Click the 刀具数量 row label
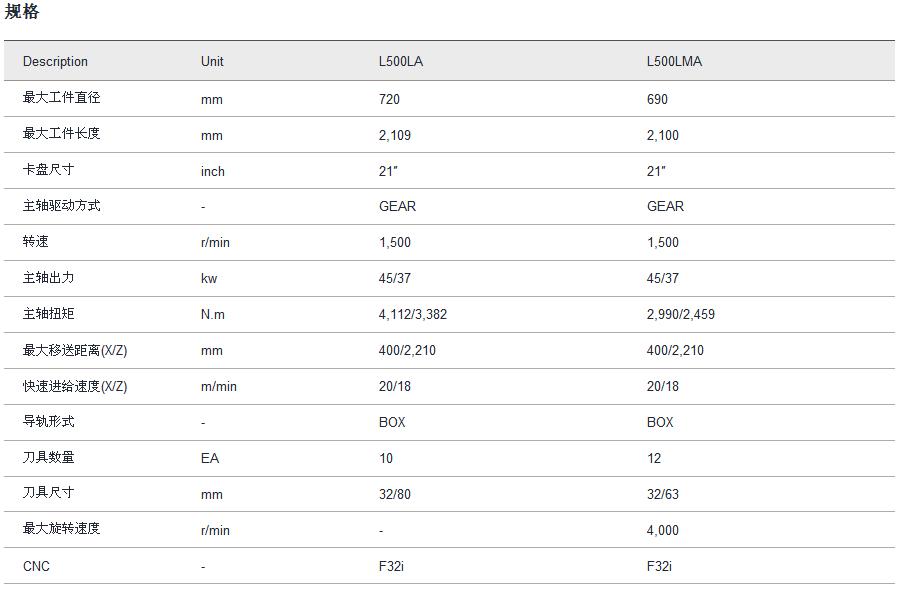Screen dimensions: 901x589 pos(48,458)
